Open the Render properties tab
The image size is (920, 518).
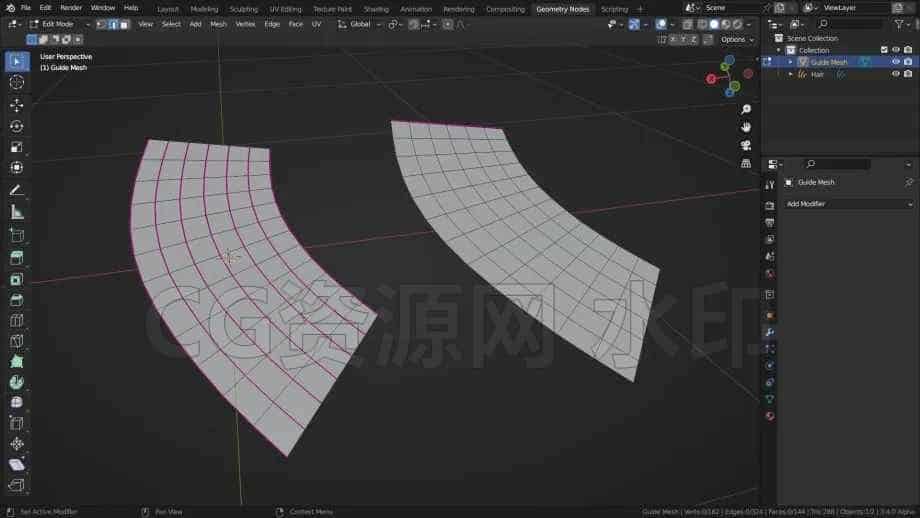(x=770, y=206)
